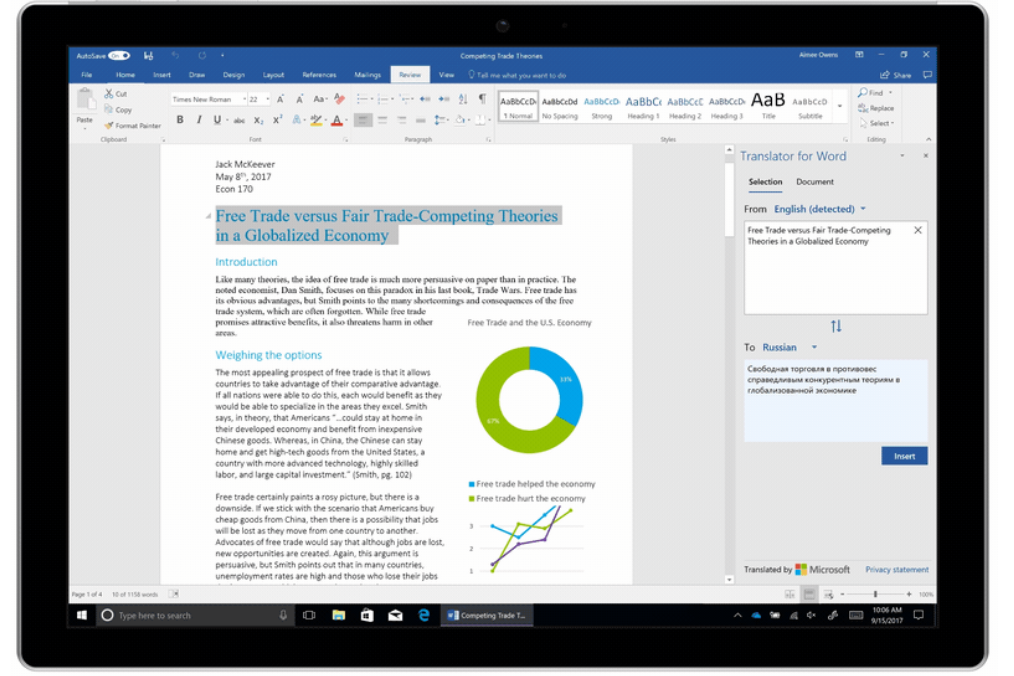Open line and paragraph spacing options

(440, 120)
